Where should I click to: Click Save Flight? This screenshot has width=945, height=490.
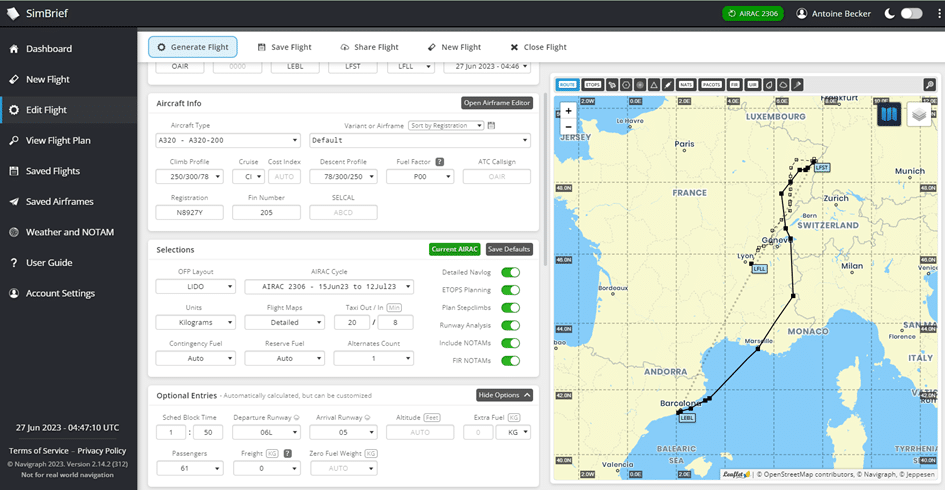[284, 47]
